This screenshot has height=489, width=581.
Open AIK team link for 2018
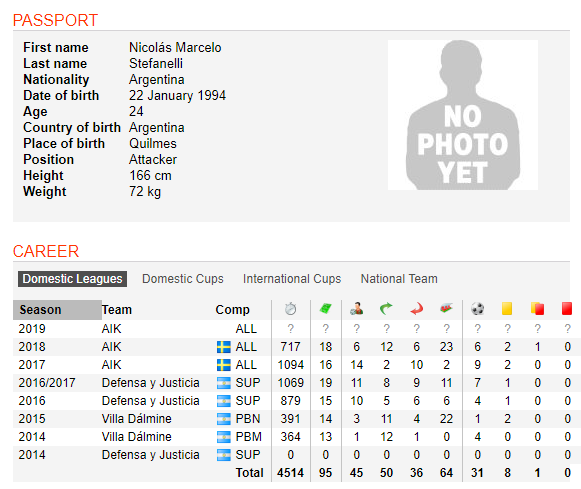(112, 347)
